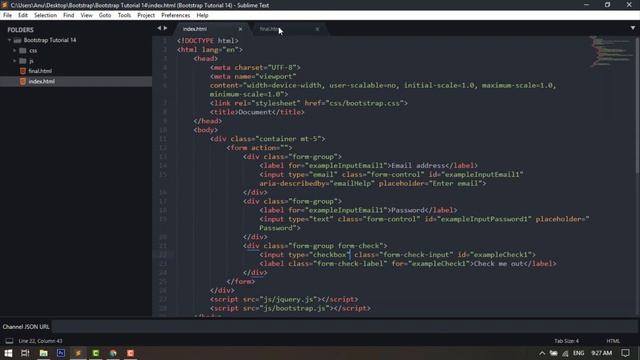Image resolution: width=640 pixels, height=360 pixels.
Task: Open the Find menu
Action: pyautogui.click(x=69, y=15)
